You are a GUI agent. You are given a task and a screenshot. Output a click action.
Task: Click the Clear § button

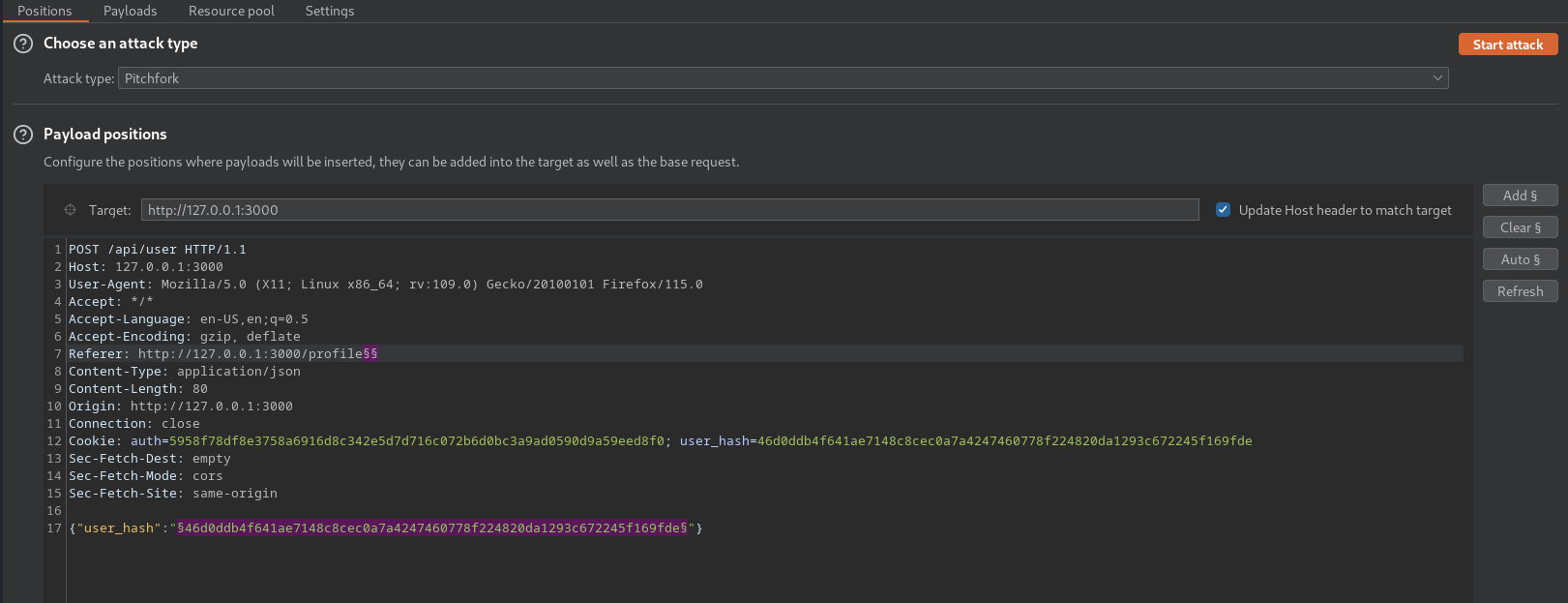1520,227
